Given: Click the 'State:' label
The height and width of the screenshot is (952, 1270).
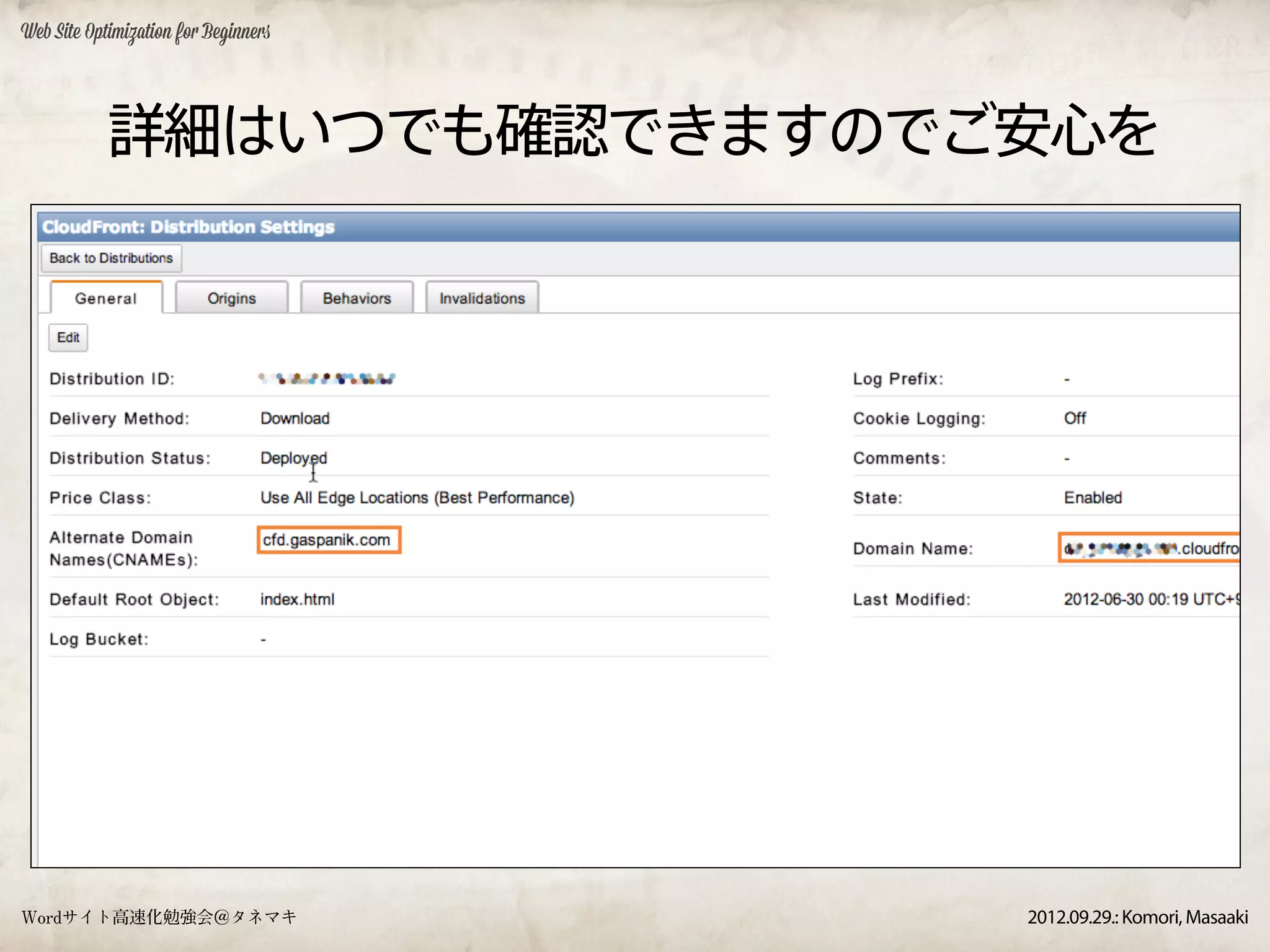Looking at the screenshot, I should tap(878, 498).
